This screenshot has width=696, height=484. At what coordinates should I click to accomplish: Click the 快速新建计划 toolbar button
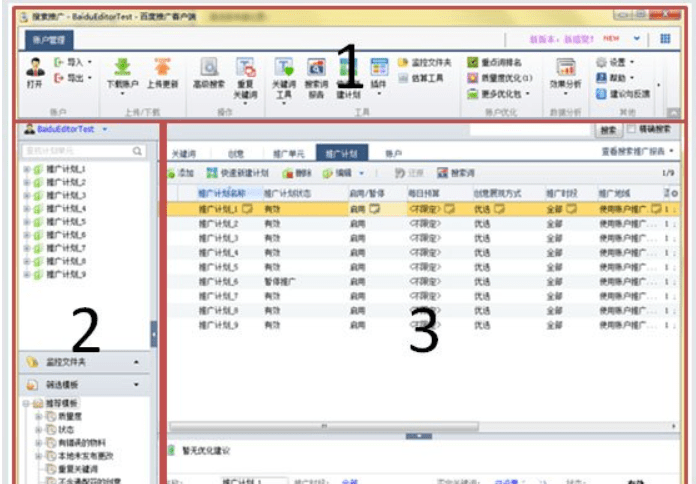coord(237,173)
